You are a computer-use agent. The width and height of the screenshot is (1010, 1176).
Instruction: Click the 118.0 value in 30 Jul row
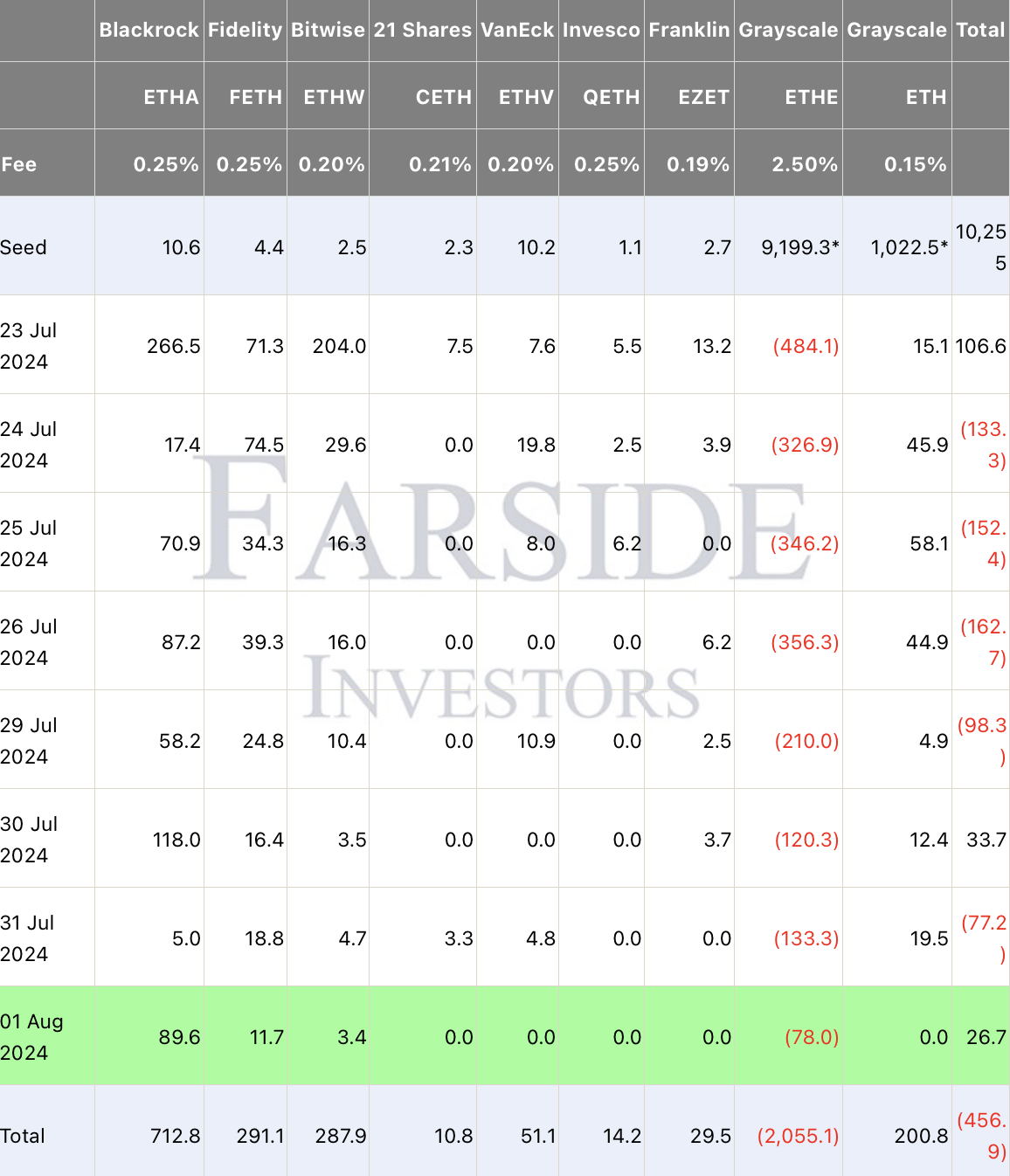coord(176,840)
